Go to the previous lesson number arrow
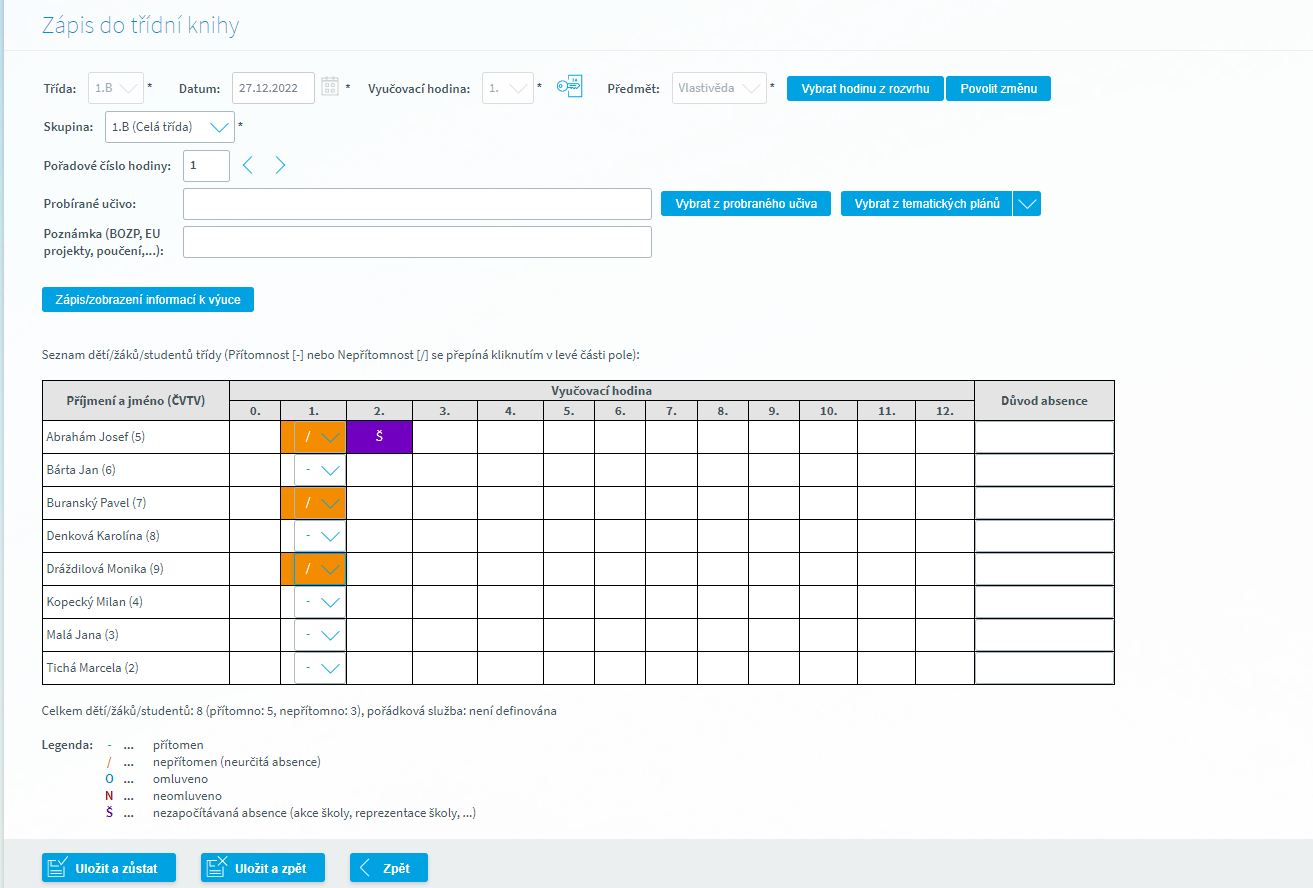Screen dimensions: 1313x888 pyautogui.click(x=248, y=165)
